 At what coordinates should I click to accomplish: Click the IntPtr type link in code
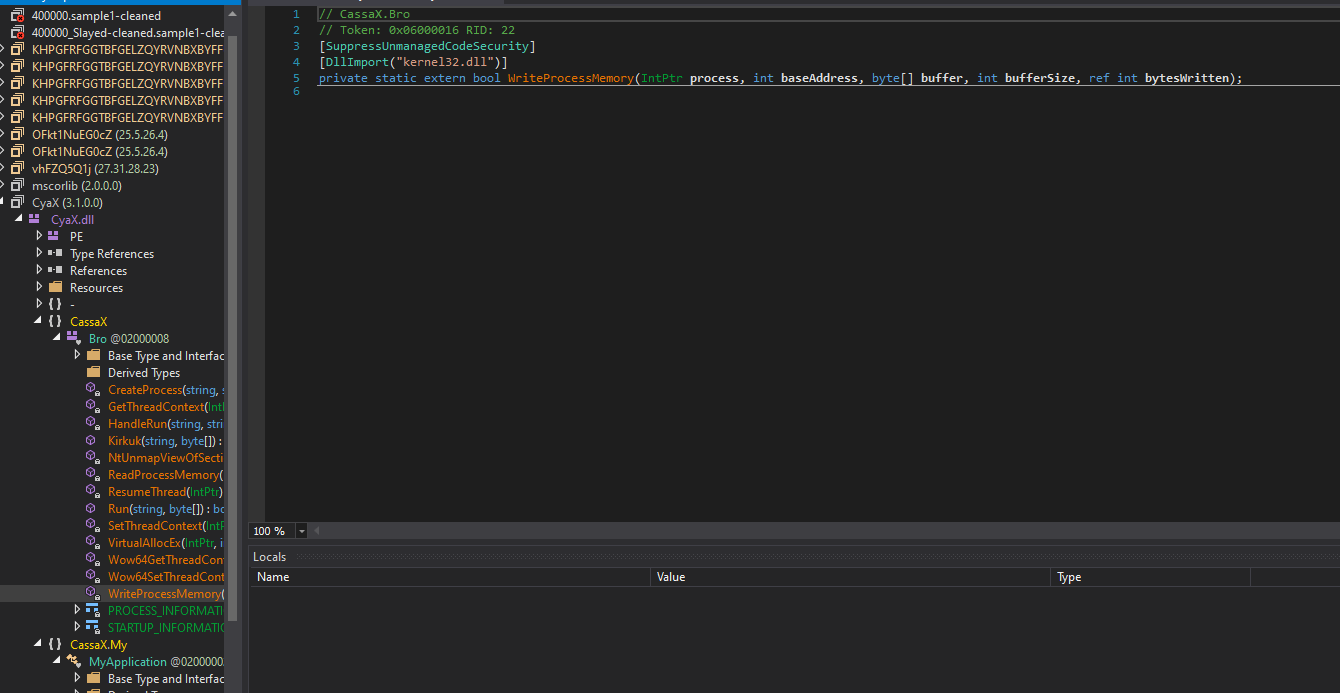pos(662,78)
